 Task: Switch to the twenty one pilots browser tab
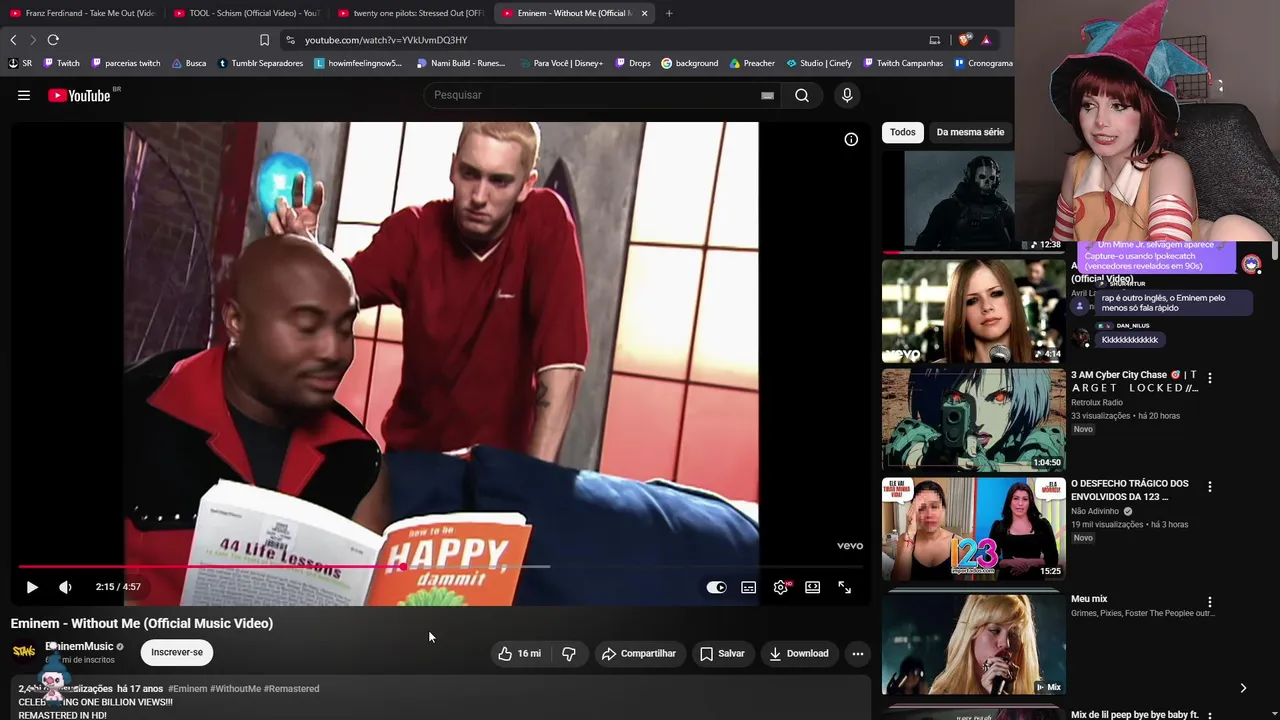[410, 13]
